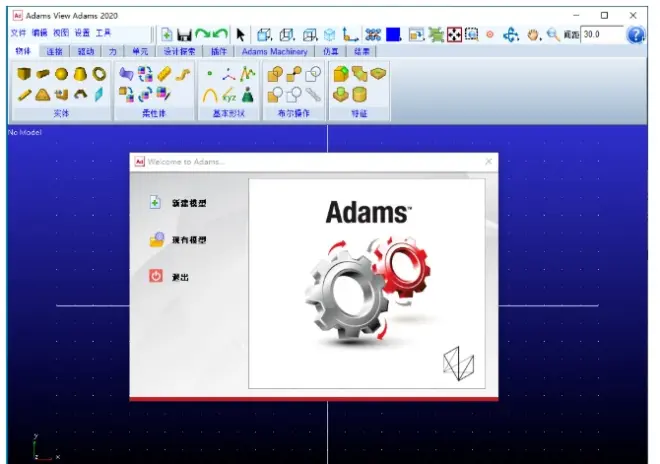Pick the marker XYZ construction tool

229,95
